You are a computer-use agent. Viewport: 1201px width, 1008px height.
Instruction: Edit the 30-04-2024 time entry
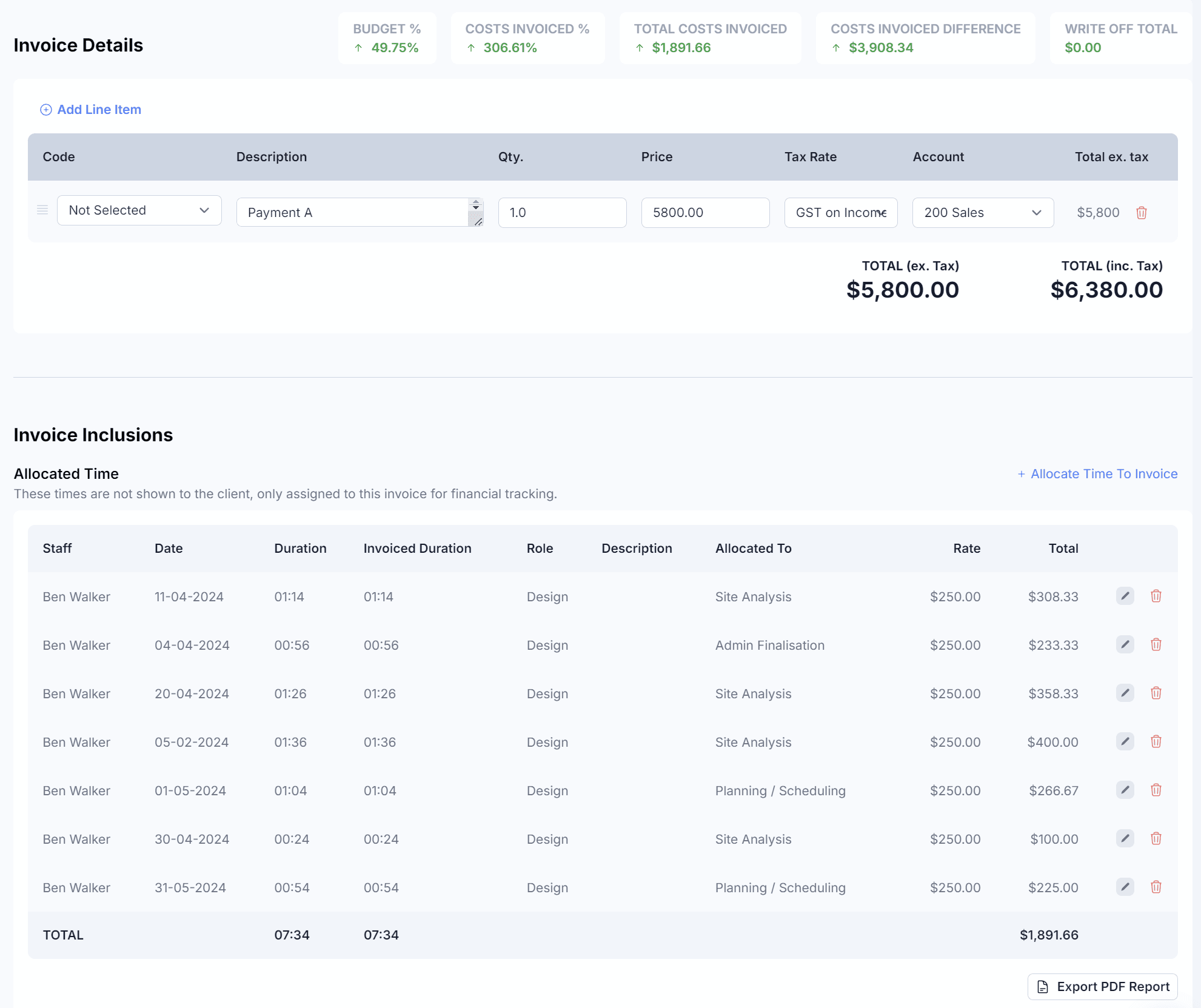pos(1125,838)
